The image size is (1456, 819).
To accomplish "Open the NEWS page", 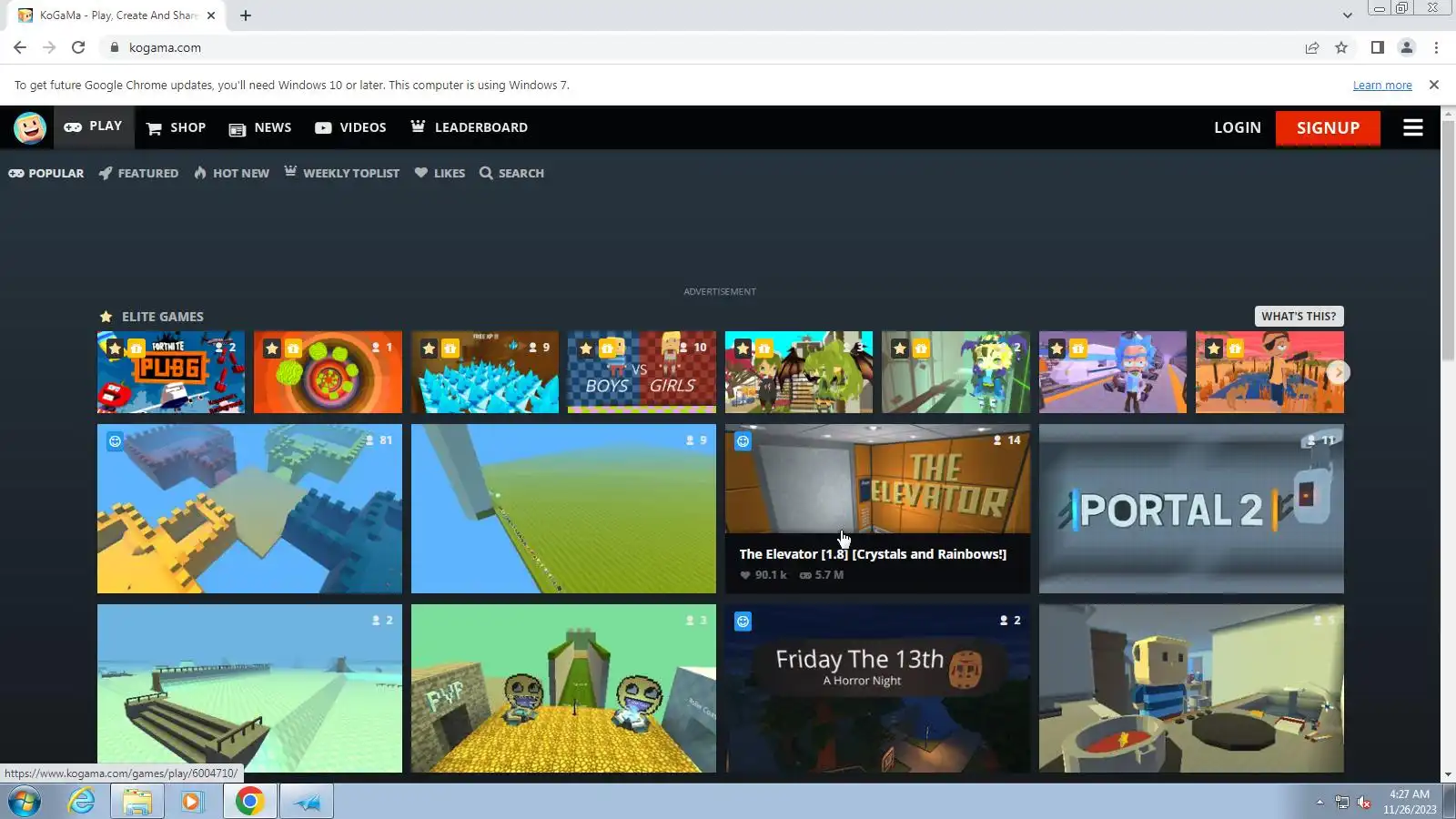I will click(260, 127).
